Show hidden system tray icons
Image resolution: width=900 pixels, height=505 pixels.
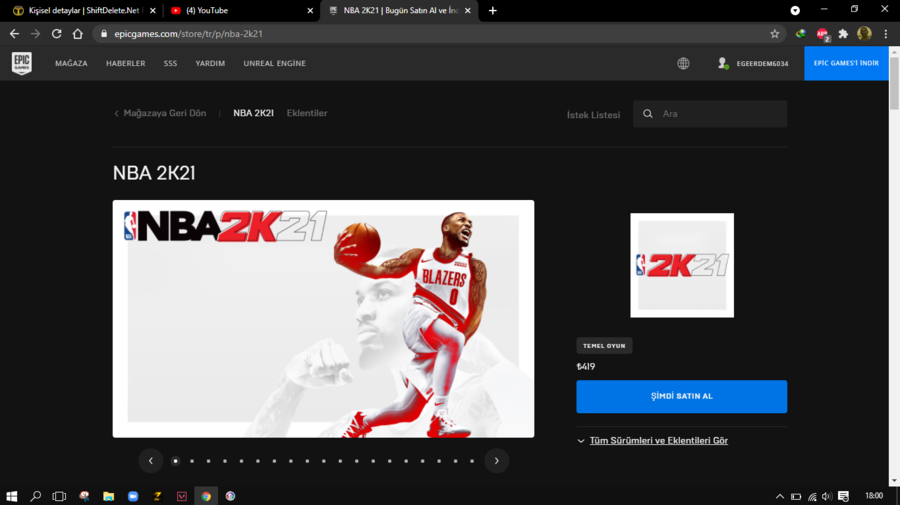[779, 496]
